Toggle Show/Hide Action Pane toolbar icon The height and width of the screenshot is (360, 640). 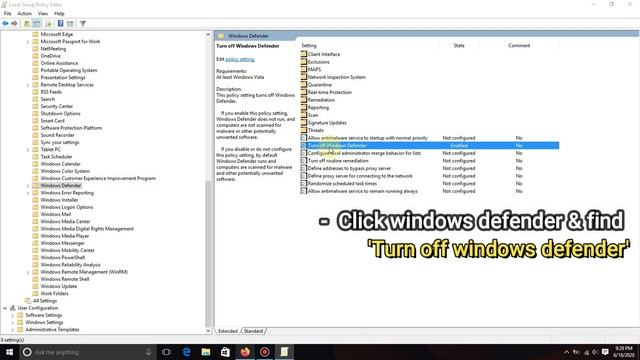(70, 24)
